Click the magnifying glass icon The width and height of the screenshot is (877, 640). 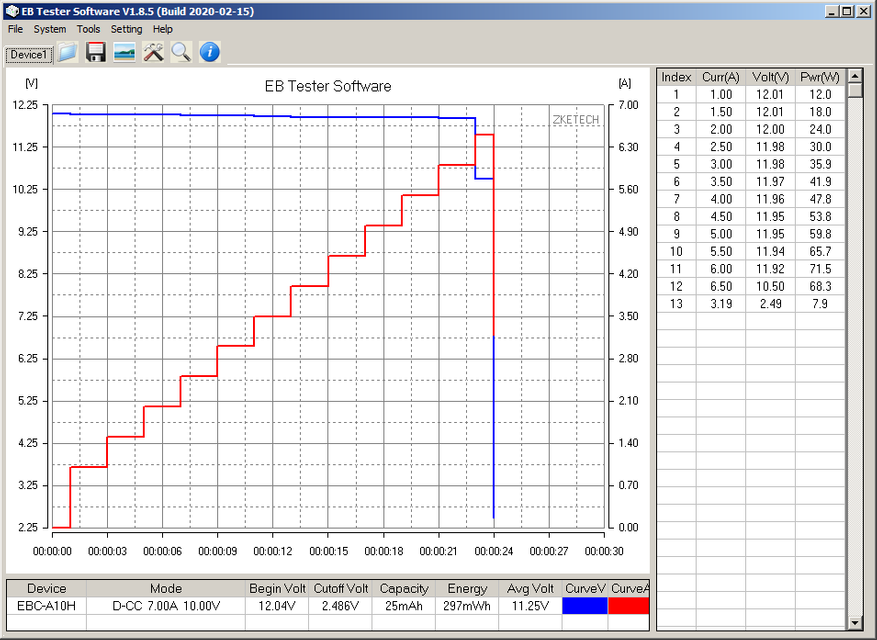click(x=181, y=52)
